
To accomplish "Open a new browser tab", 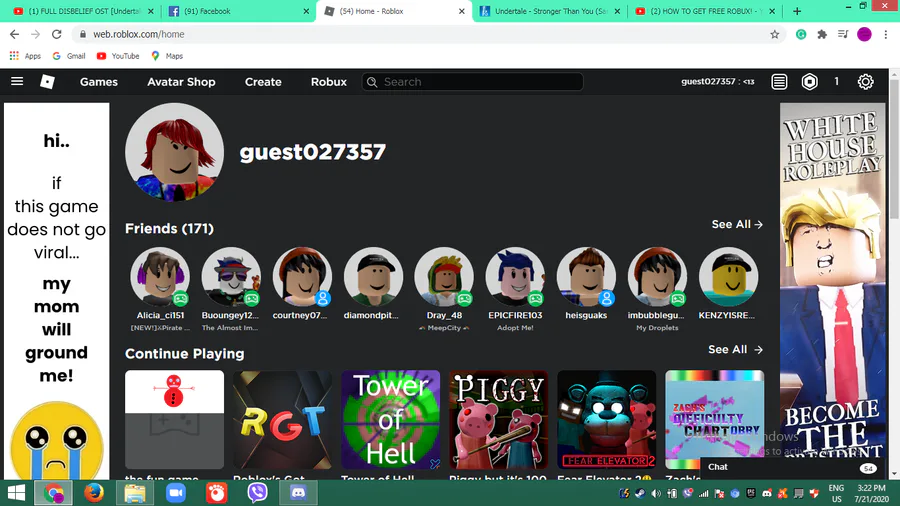I will coord(797,11).
